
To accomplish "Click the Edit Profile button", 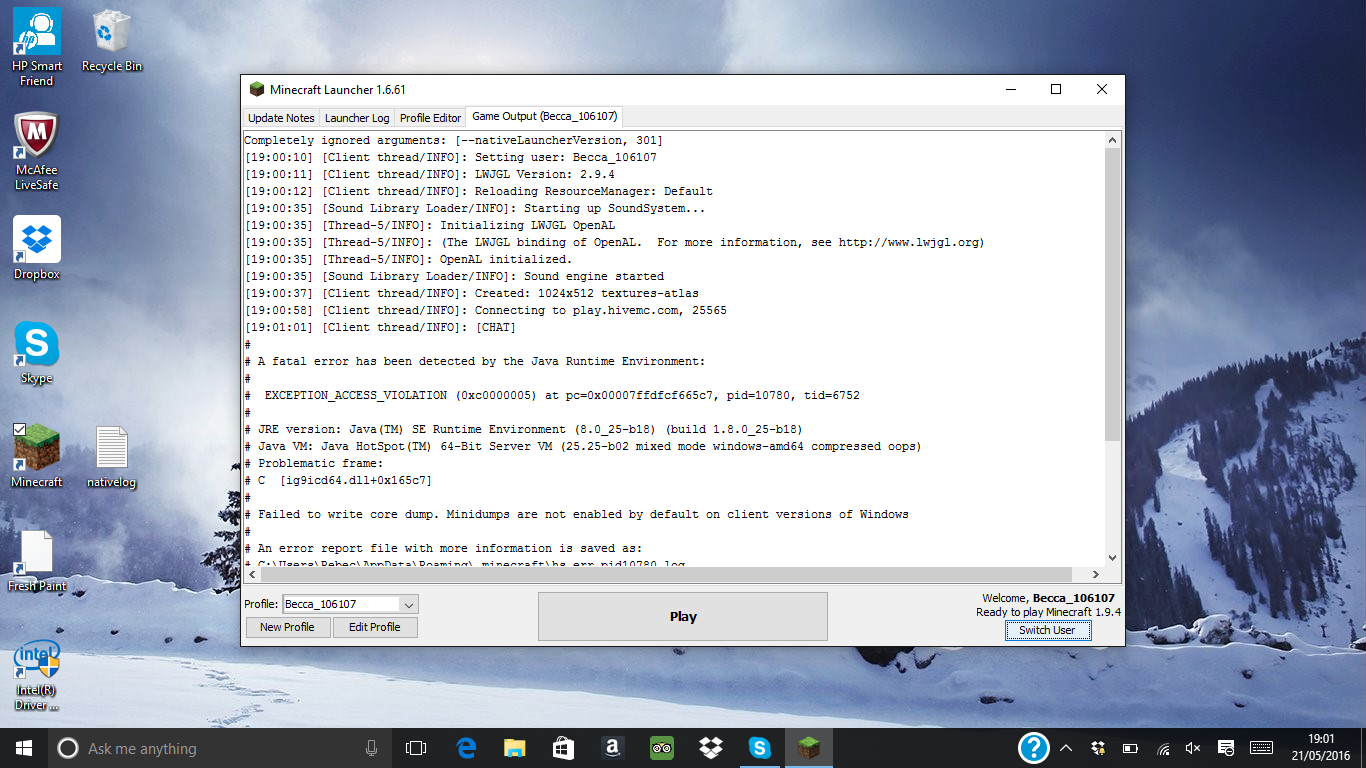I will (375, 627).
